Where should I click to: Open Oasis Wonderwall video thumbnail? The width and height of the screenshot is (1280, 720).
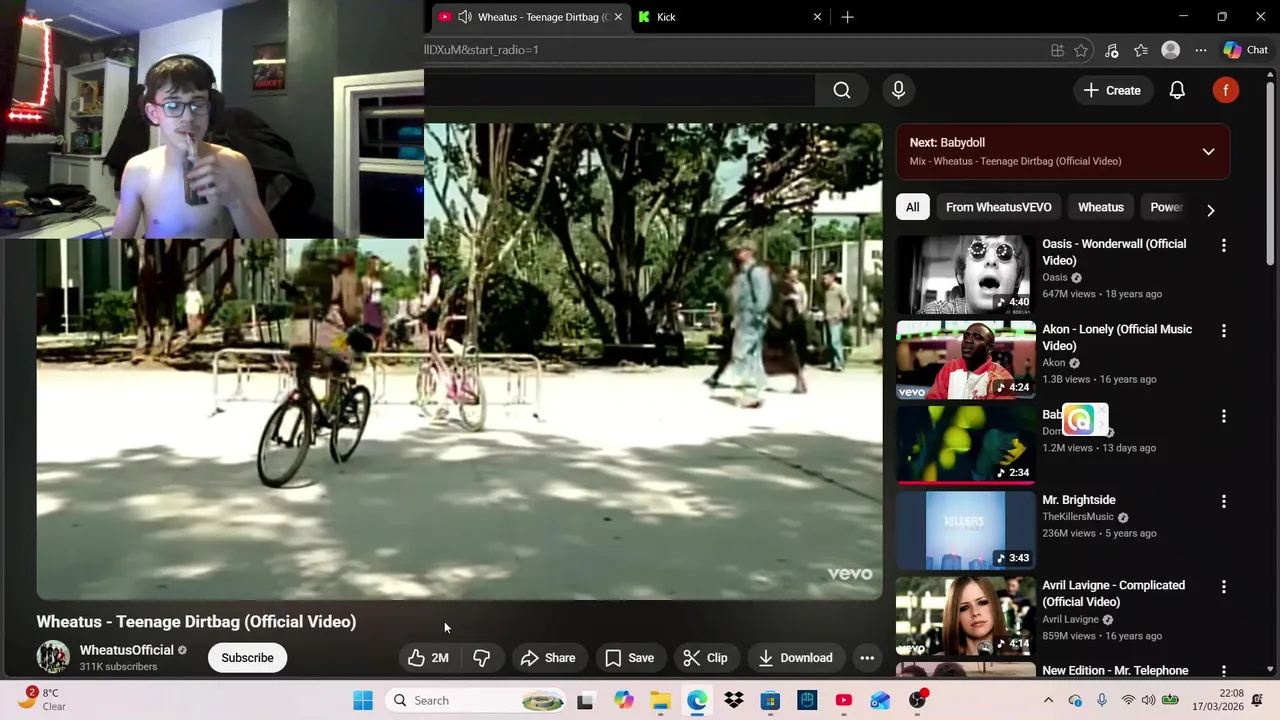click(966, 275)
